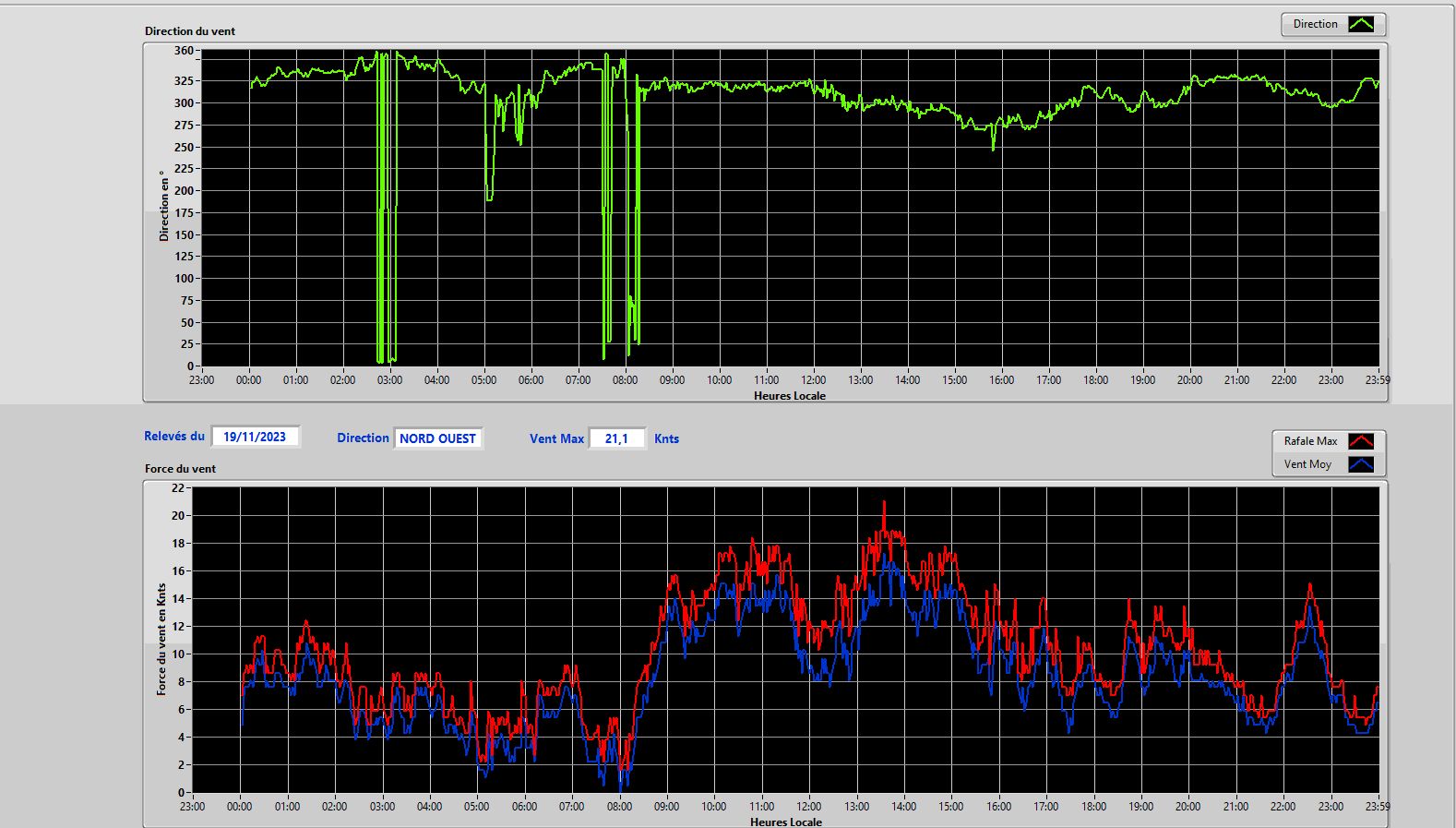Click the 'Vent Max' label
The width and height of the screenshot is (1456, 828).
click(556, 438)
